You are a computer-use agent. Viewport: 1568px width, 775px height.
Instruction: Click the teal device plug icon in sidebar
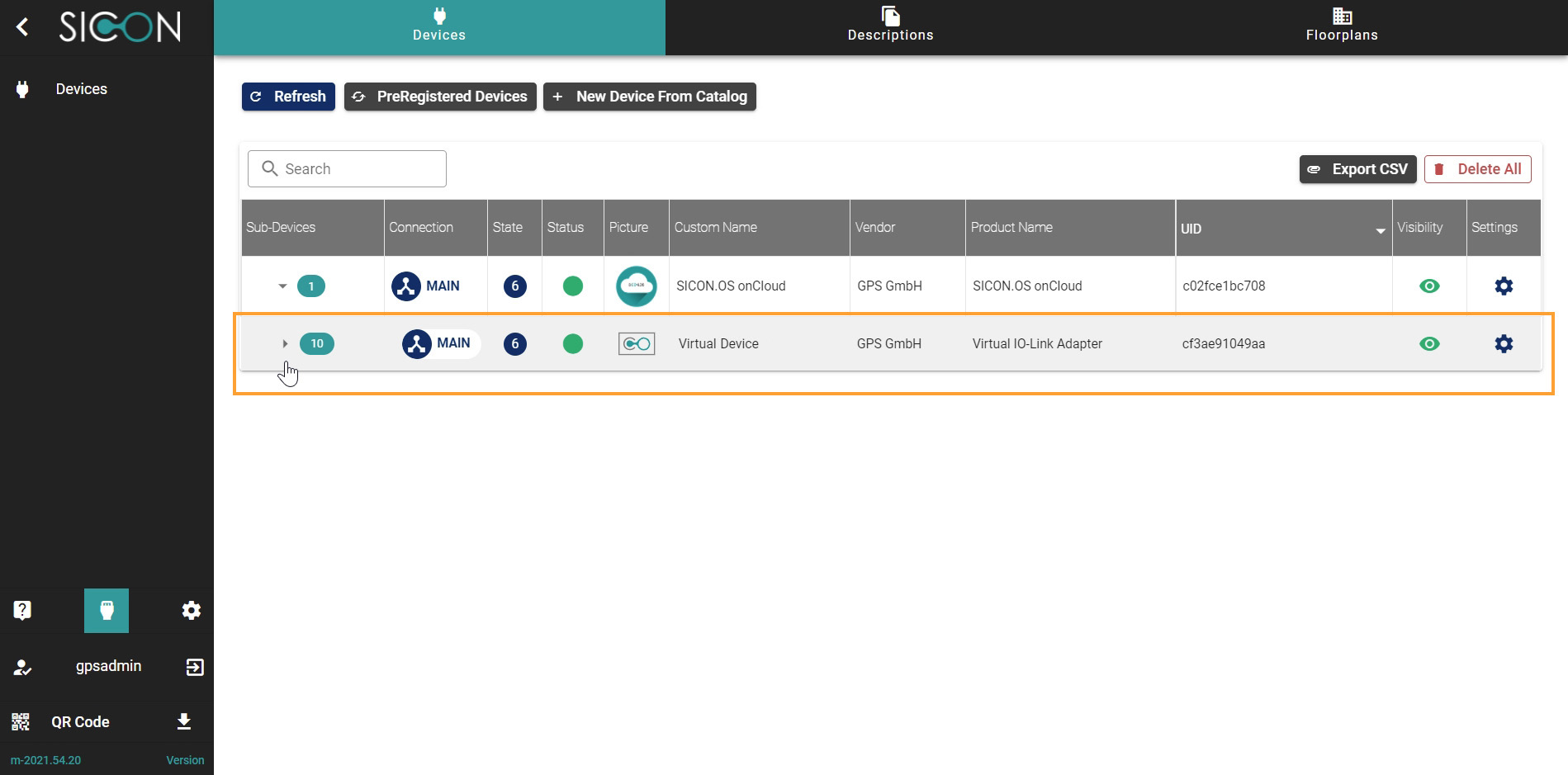[107, 610]
